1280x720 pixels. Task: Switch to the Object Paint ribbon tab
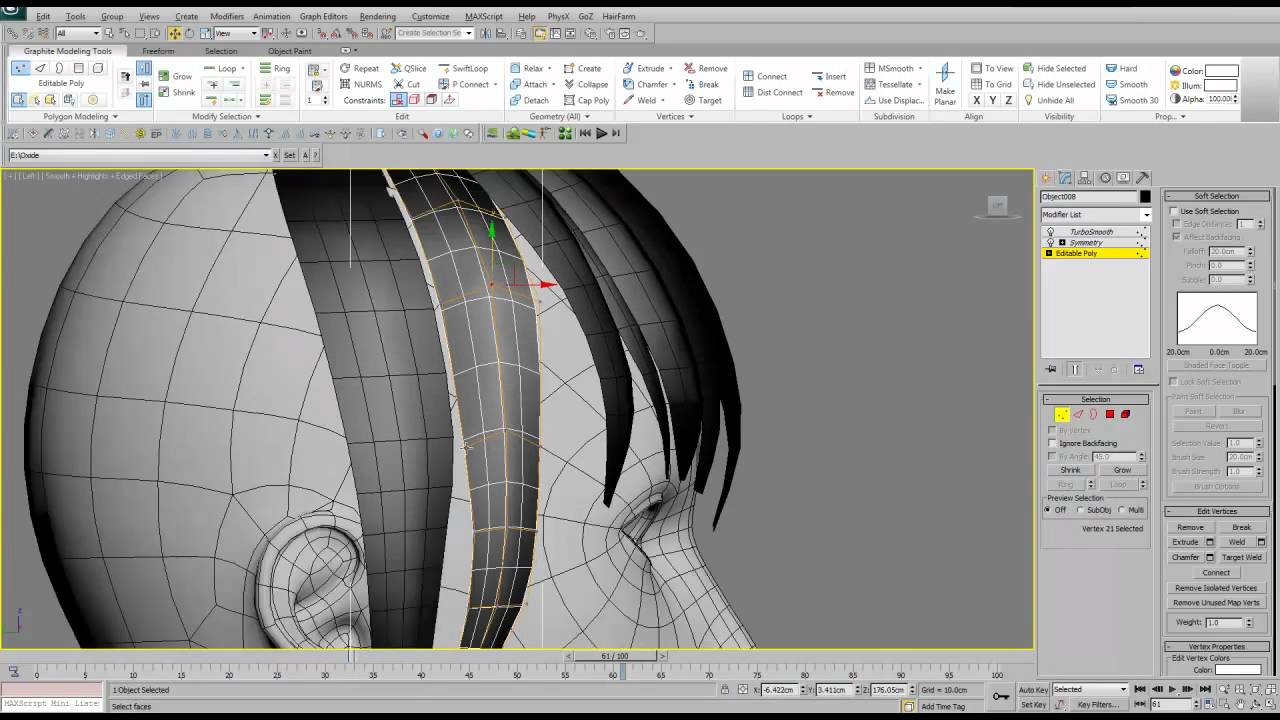(x=289, y=51)
